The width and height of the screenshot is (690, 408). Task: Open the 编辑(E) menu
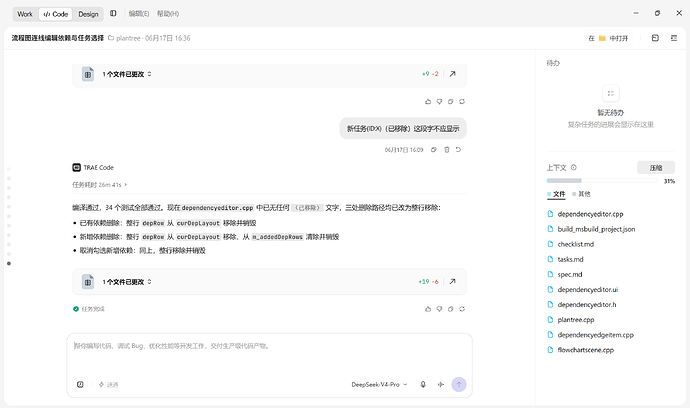click(139, 14)
